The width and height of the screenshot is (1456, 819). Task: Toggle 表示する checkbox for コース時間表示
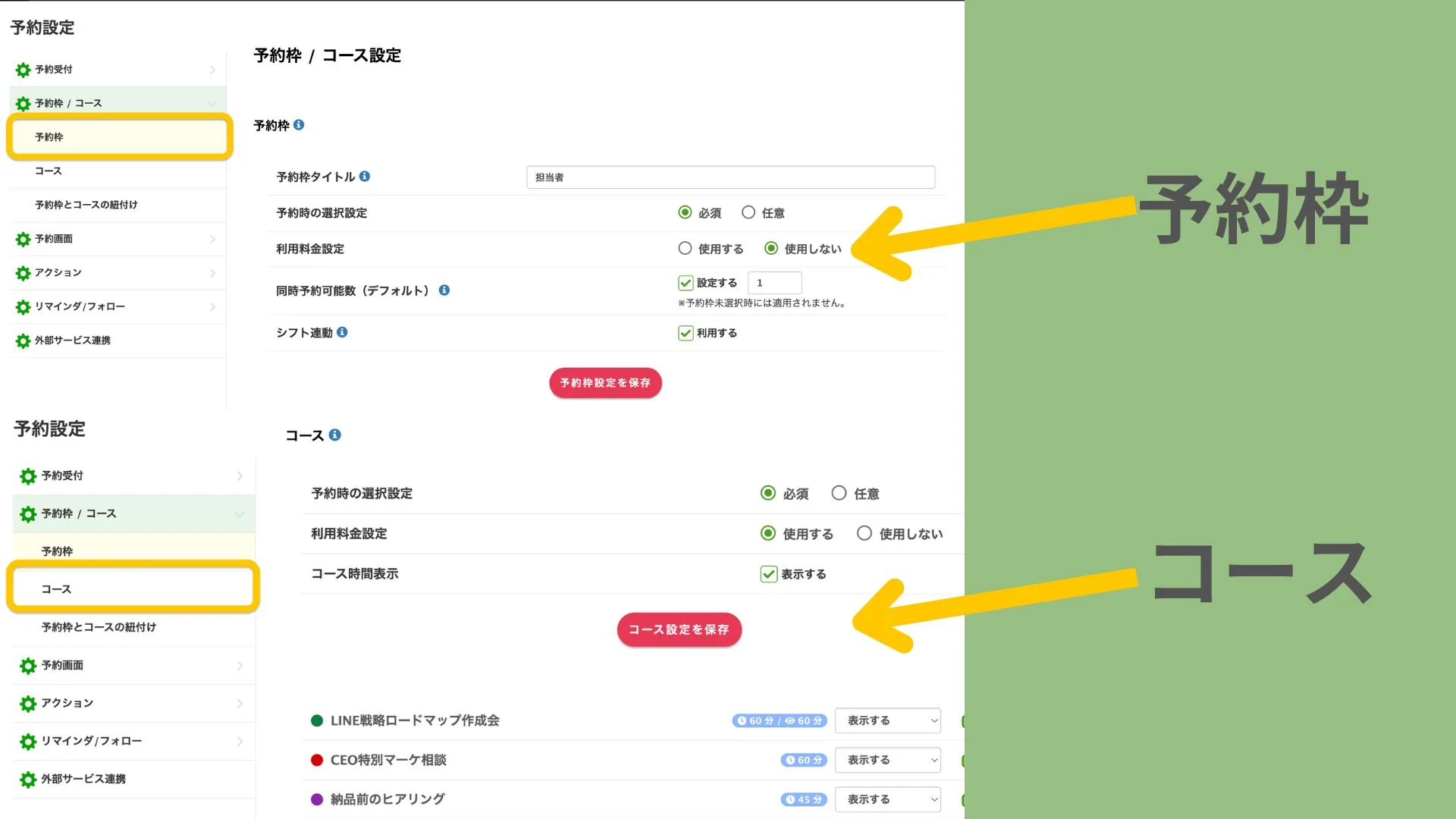pyautogui.click(x=769, y=574)
